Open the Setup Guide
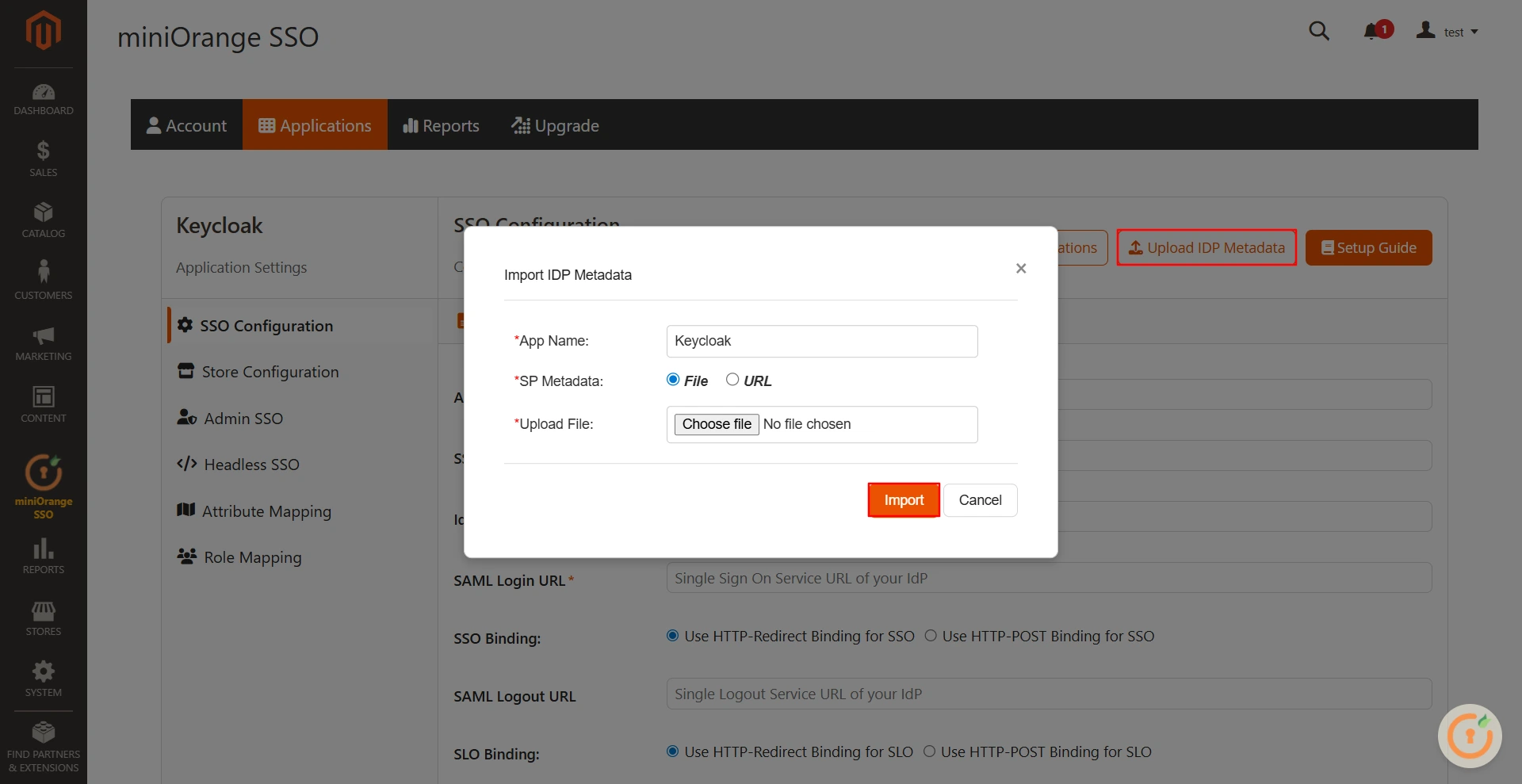Viewport: 1522px width, 784px height. click(1368, 247)
